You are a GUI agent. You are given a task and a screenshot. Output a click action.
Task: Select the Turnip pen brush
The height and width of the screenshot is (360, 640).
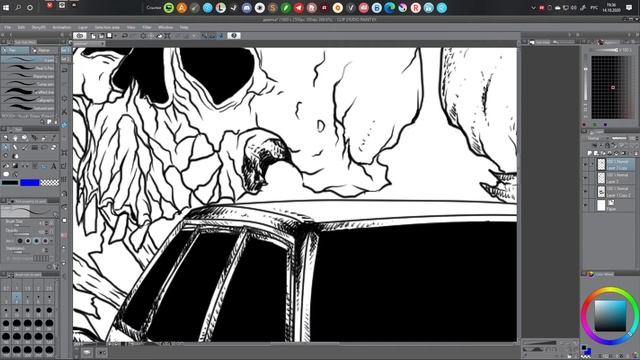[x=28, y=84]
